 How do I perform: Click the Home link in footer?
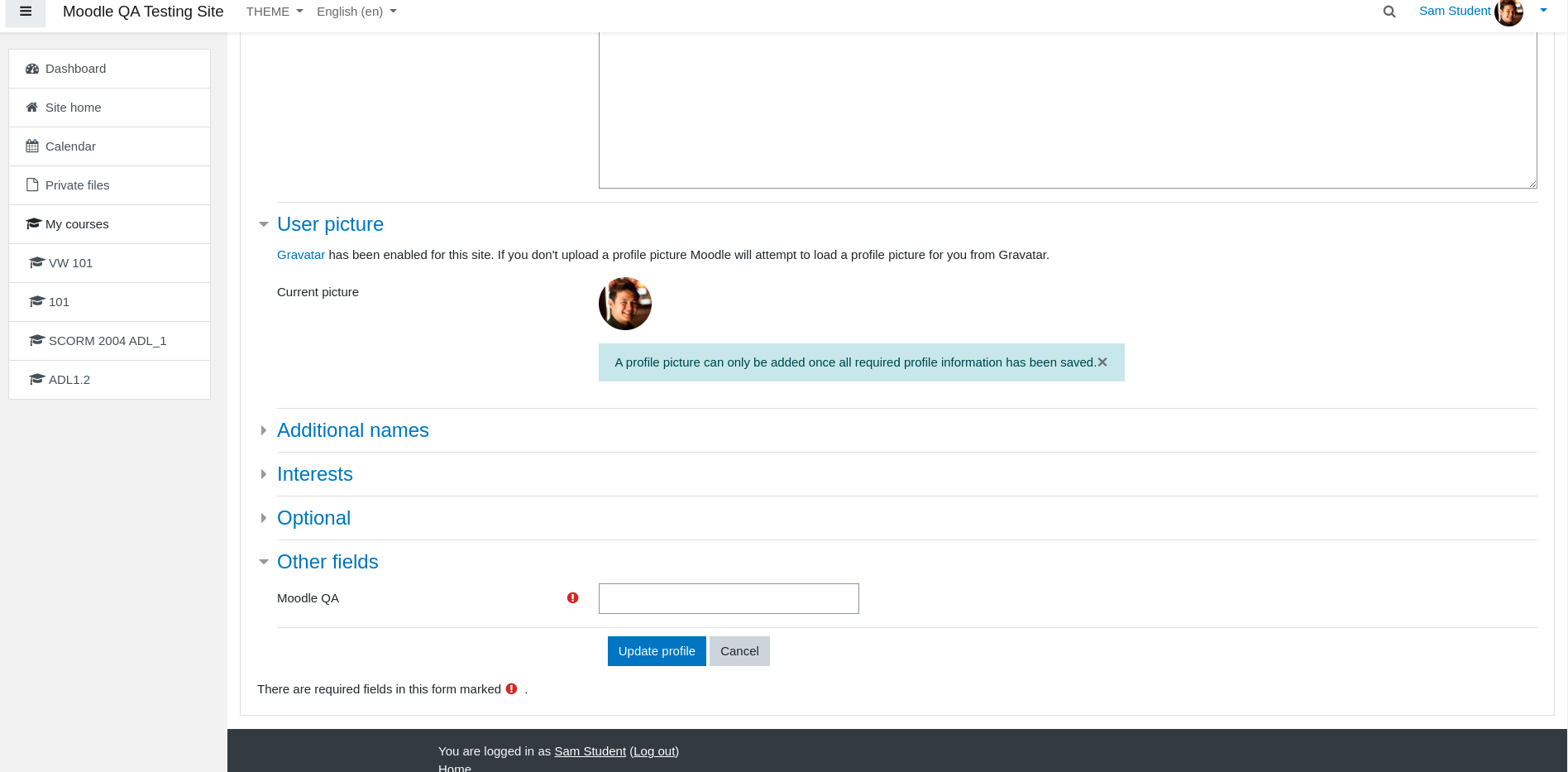[455, 767]
